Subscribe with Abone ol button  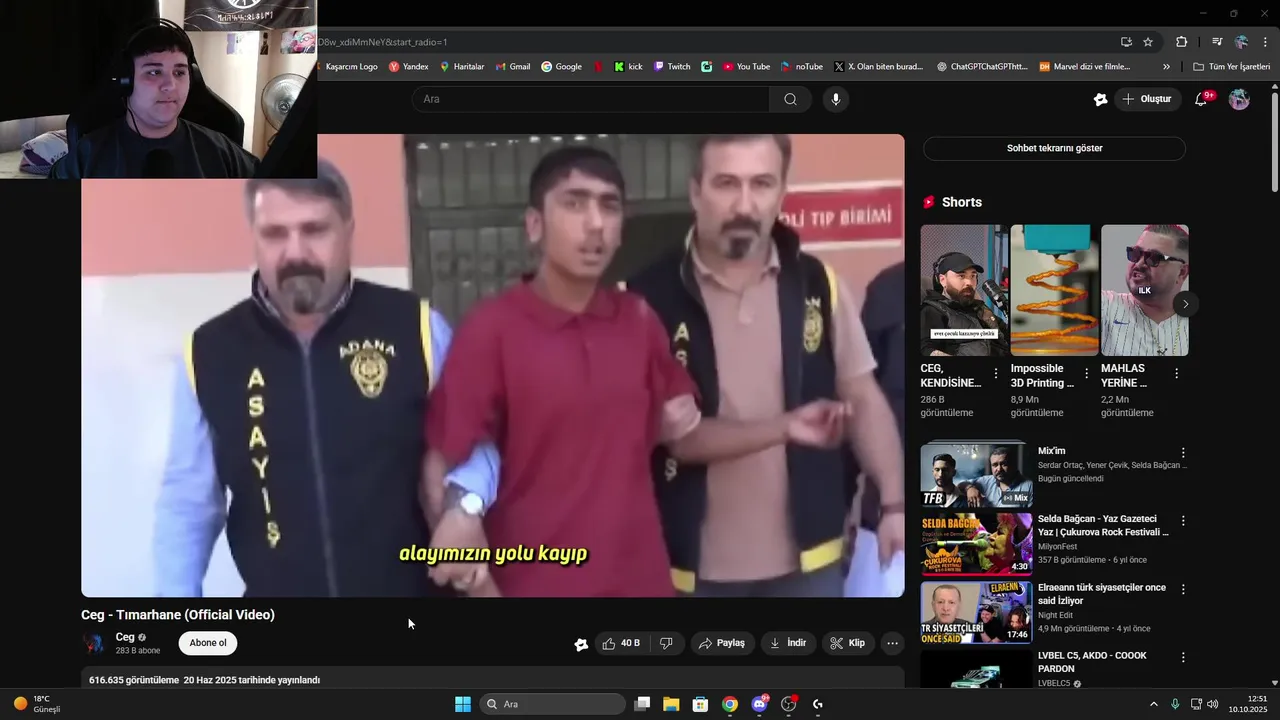coord(208,643)
